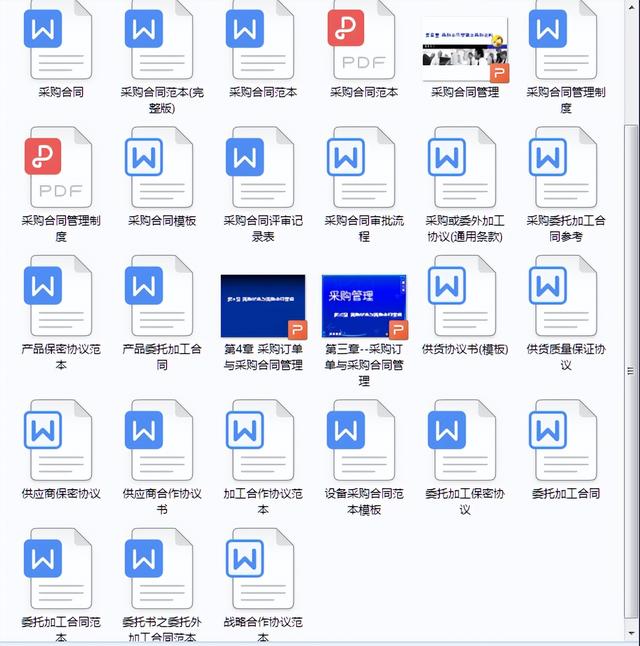Select the 采购合同范本(完整版) Word file icon
This screenshot has height=646, width=640.
pyautogui.click(x=159, y=41)
